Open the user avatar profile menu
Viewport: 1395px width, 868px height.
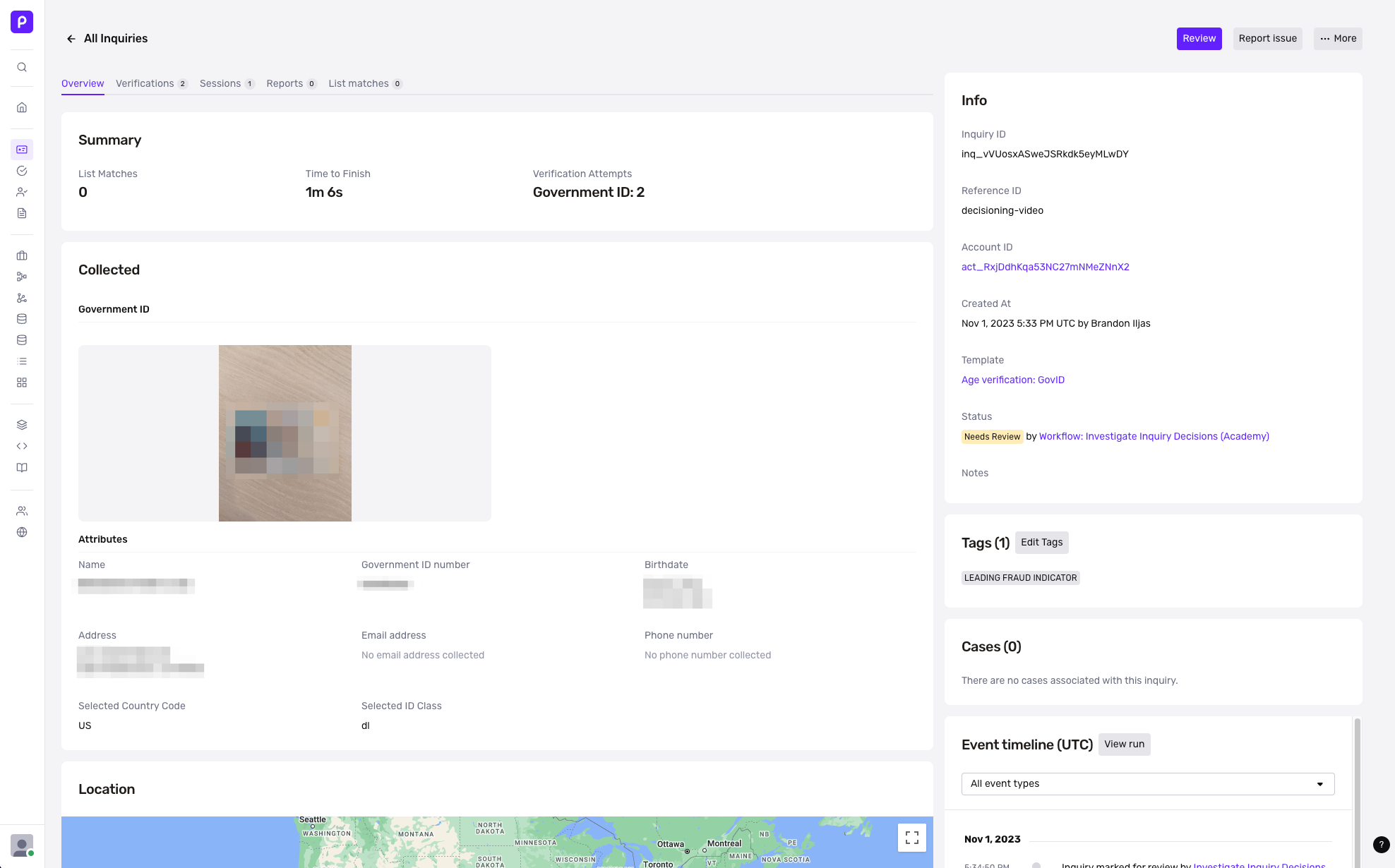[x=22, y=845]
